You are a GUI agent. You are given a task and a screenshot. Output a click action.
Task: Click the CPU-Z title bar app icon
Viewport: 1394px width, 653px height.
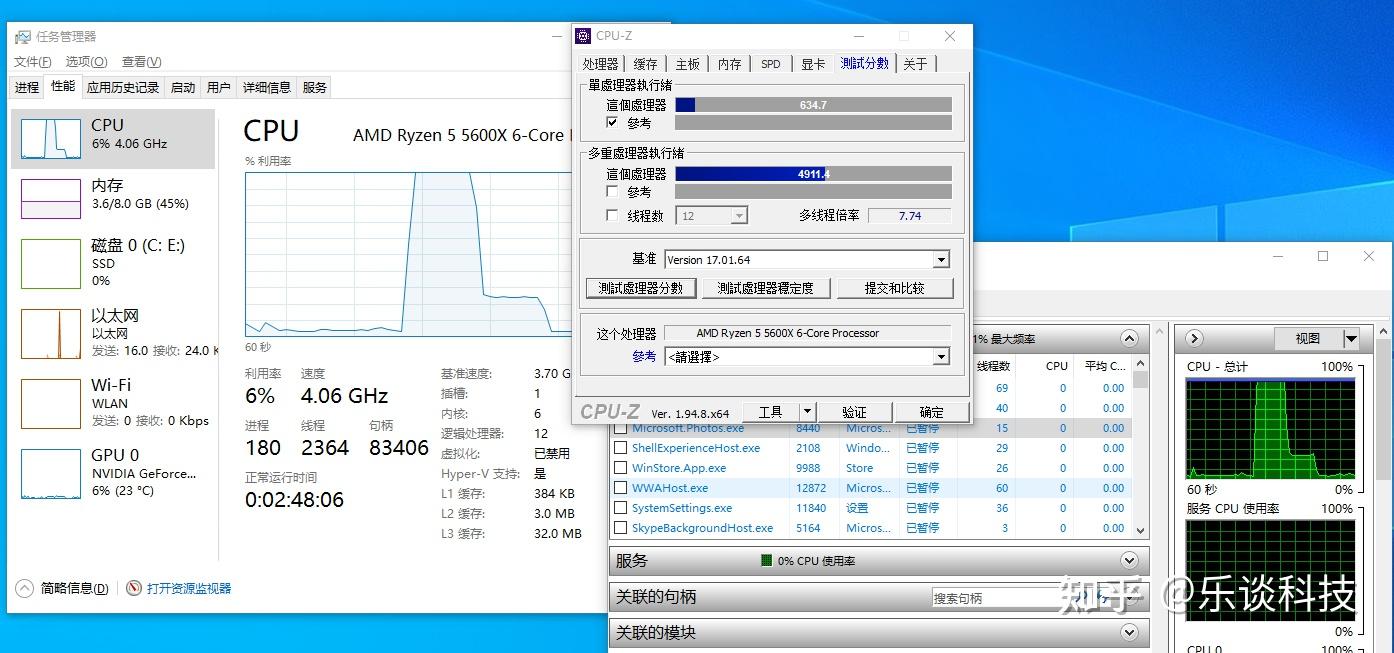[x=583, y=36]
